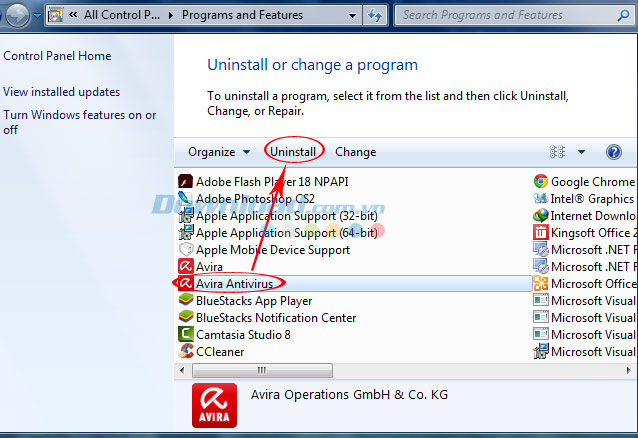
Task: Open the address bar history dropdown
Action: coord(352,15)
